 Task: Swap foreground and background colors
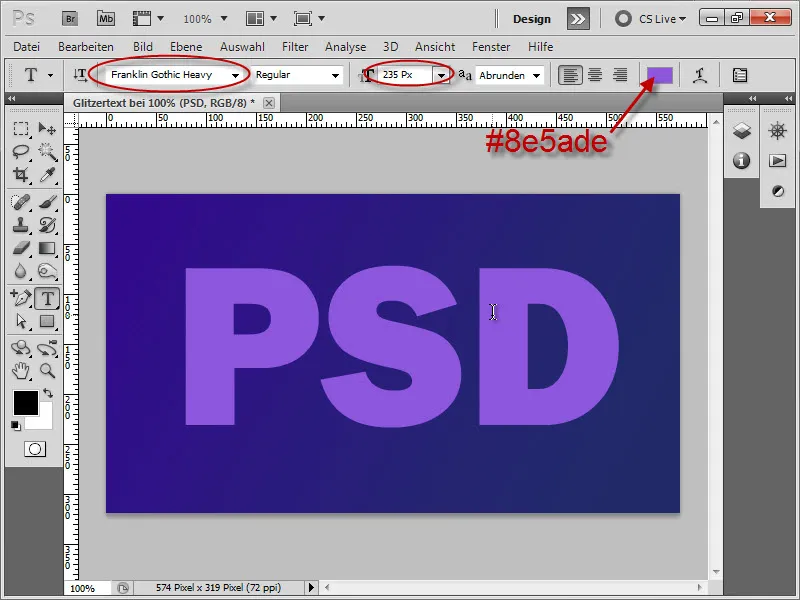pyautogui.click(x=48, y=393)
